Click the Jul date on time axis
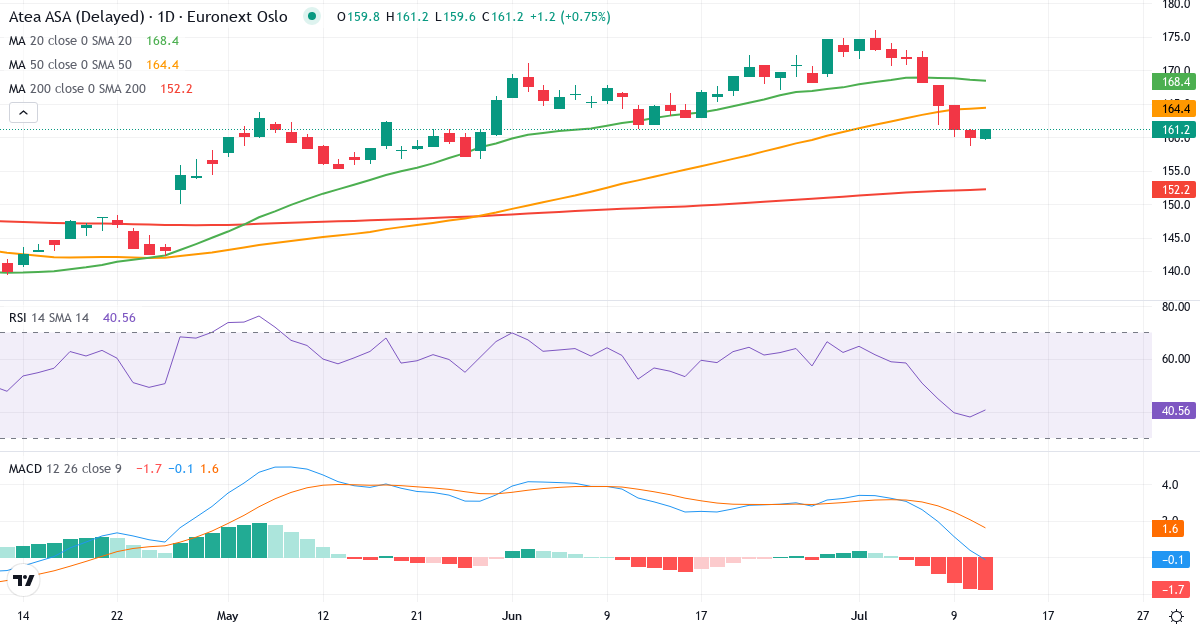The image size is (1200, 630). point(861,614)
